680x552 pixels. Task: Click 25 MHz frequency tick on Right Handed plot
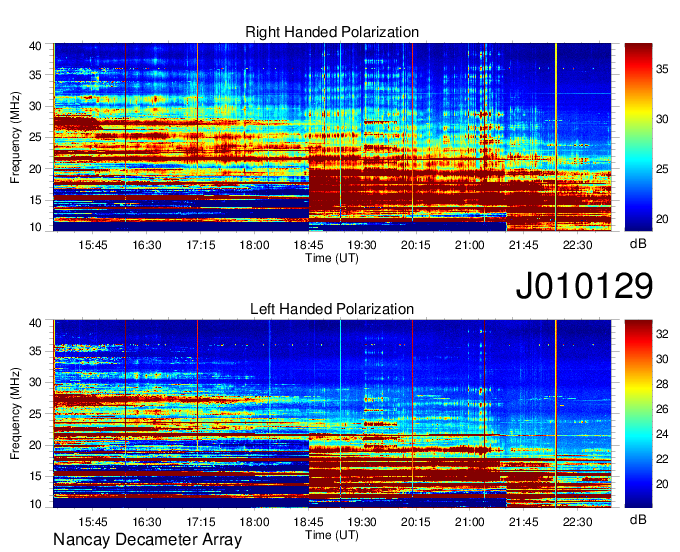coord(35,137)
